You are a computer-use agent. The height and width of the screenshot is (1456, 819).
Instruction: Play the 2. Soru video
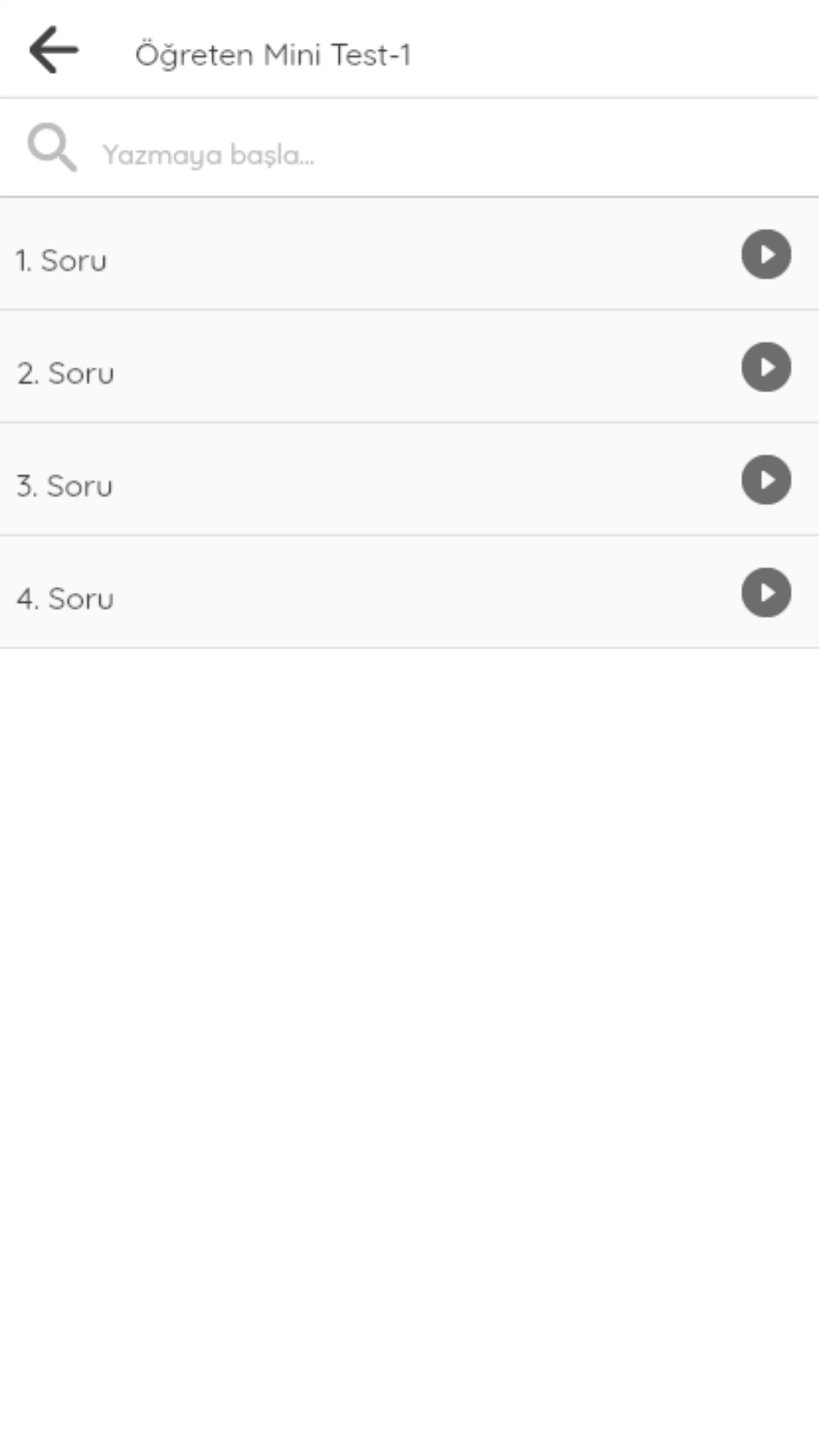766,367
